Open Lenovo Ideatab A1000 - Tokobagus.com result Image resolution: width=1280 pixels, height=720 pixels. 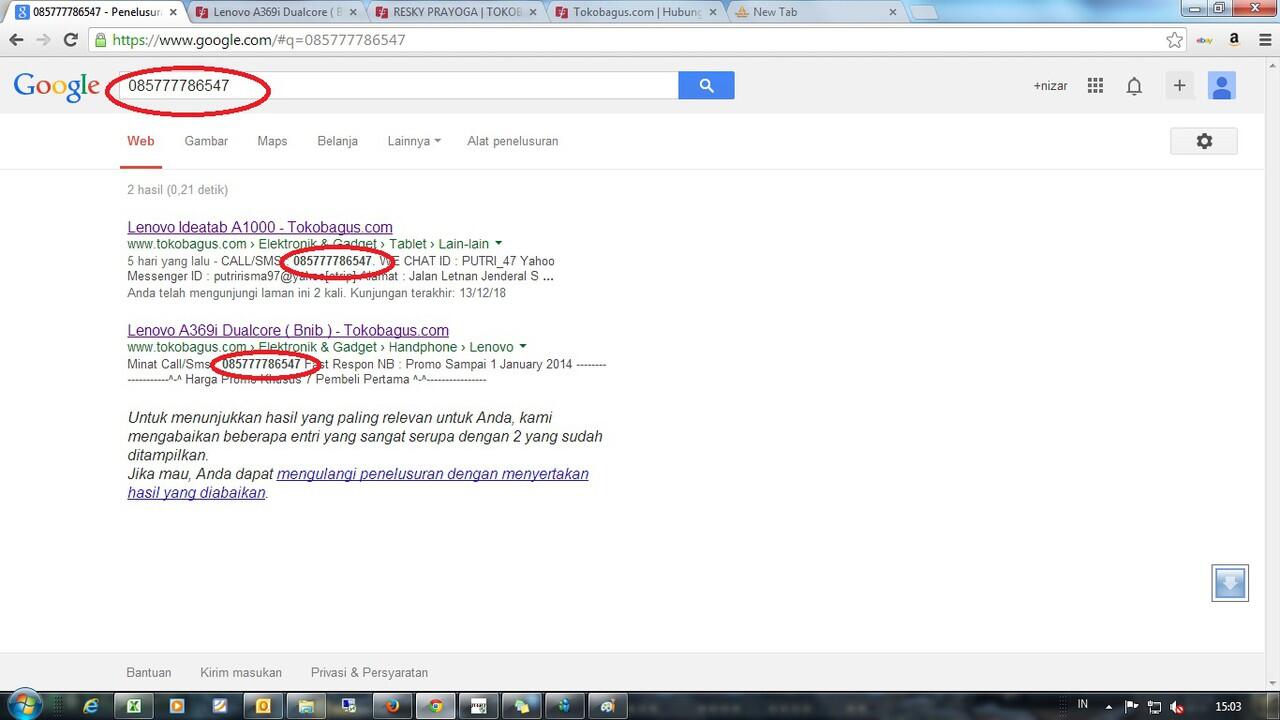(x=260, y=227)
